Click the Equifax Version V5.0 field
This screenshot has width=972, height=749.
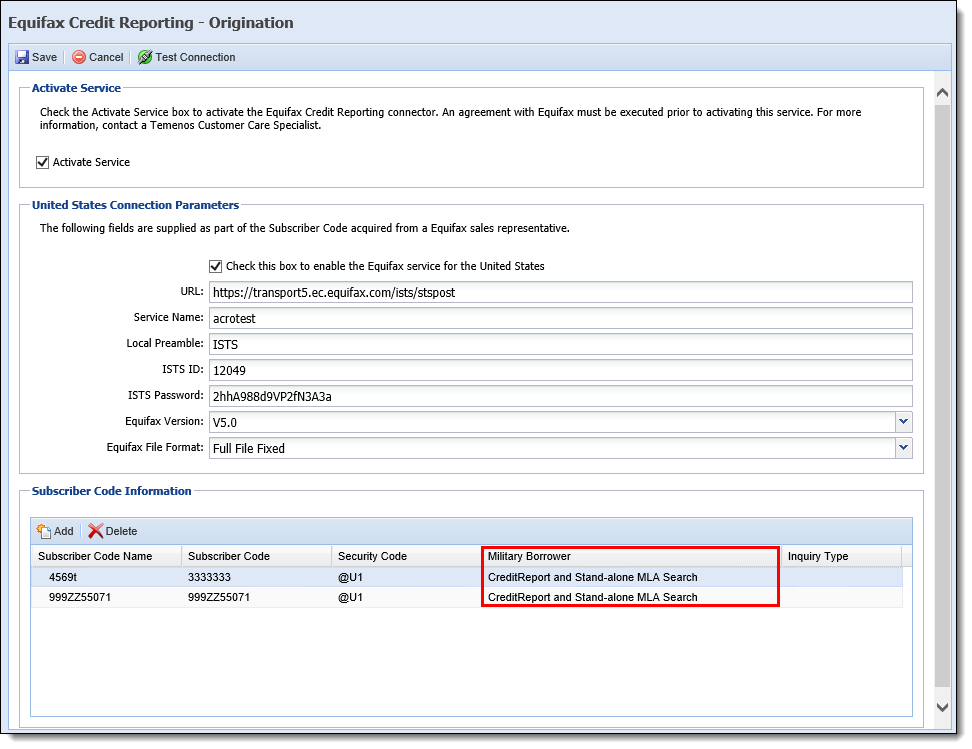pos(552,422)
